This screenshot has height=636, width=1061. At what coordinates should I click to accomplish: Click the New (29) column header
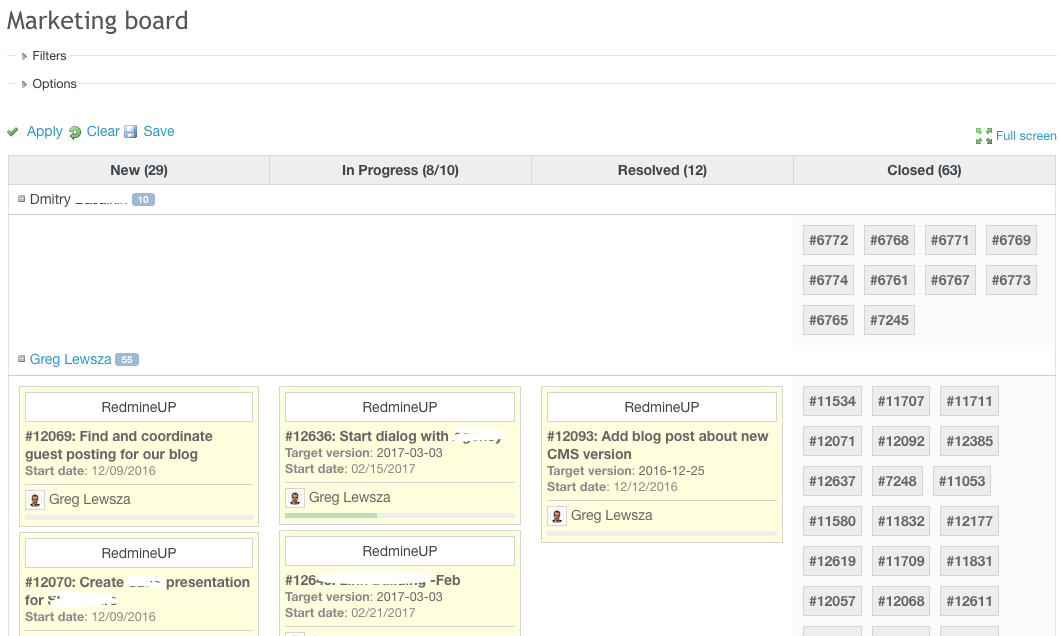pyautogui.click(x=138, y=169)
